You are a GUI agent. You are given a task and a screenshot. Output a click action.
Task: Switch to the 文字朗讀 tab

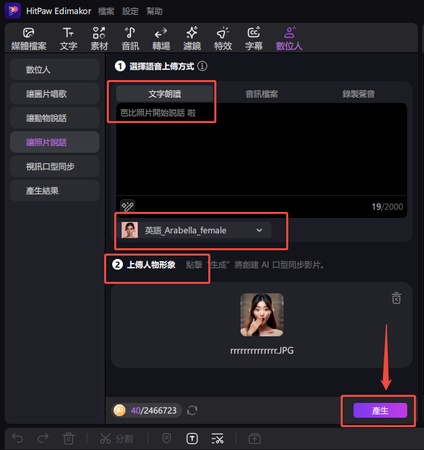point(165,94)
